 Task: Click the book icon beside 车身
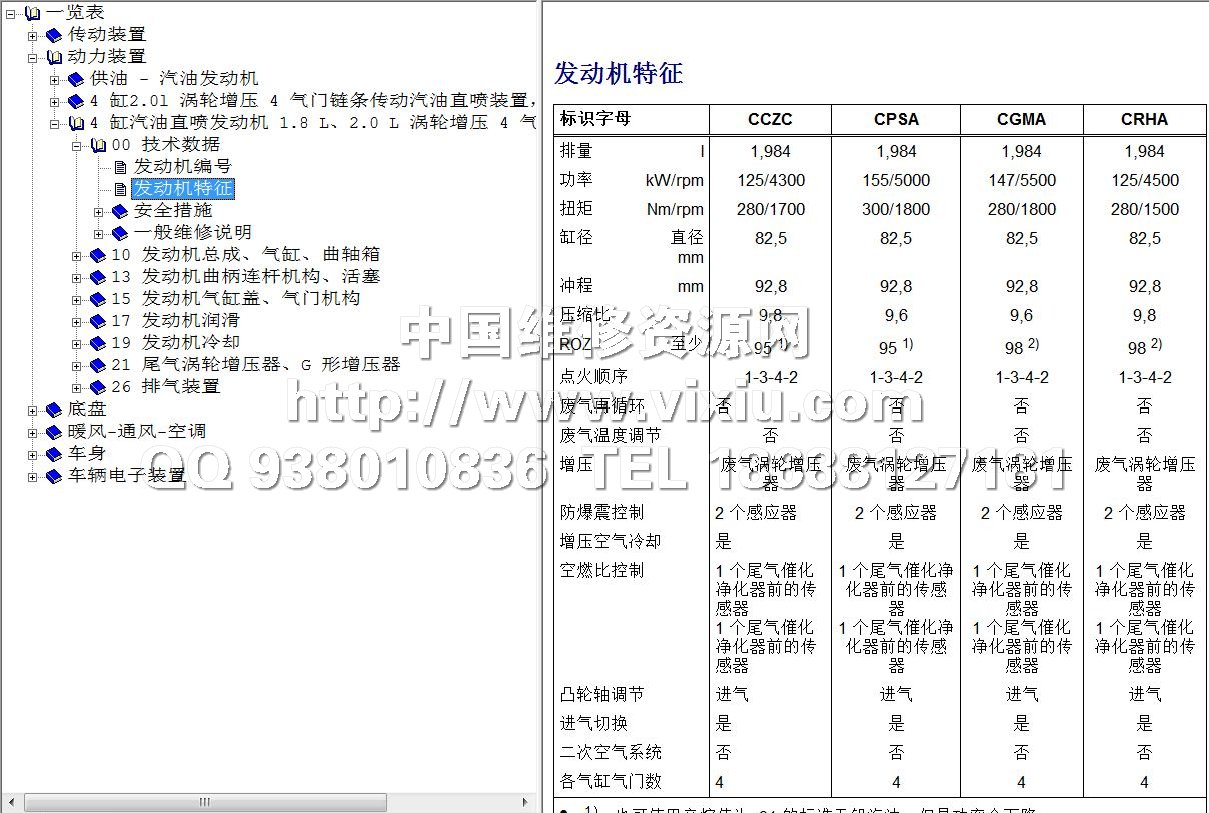54,454
